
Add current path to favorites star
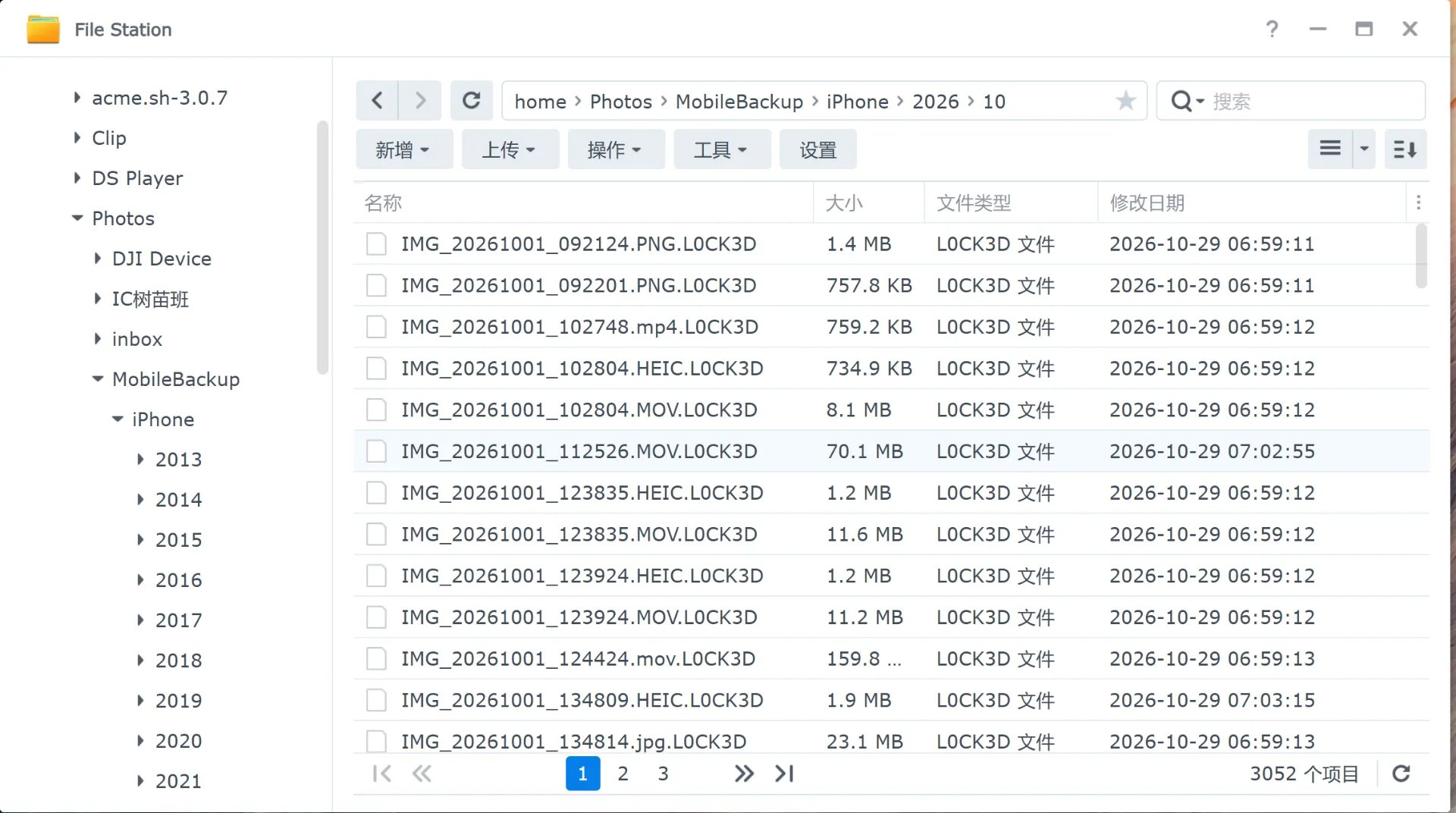(1126, 101)
